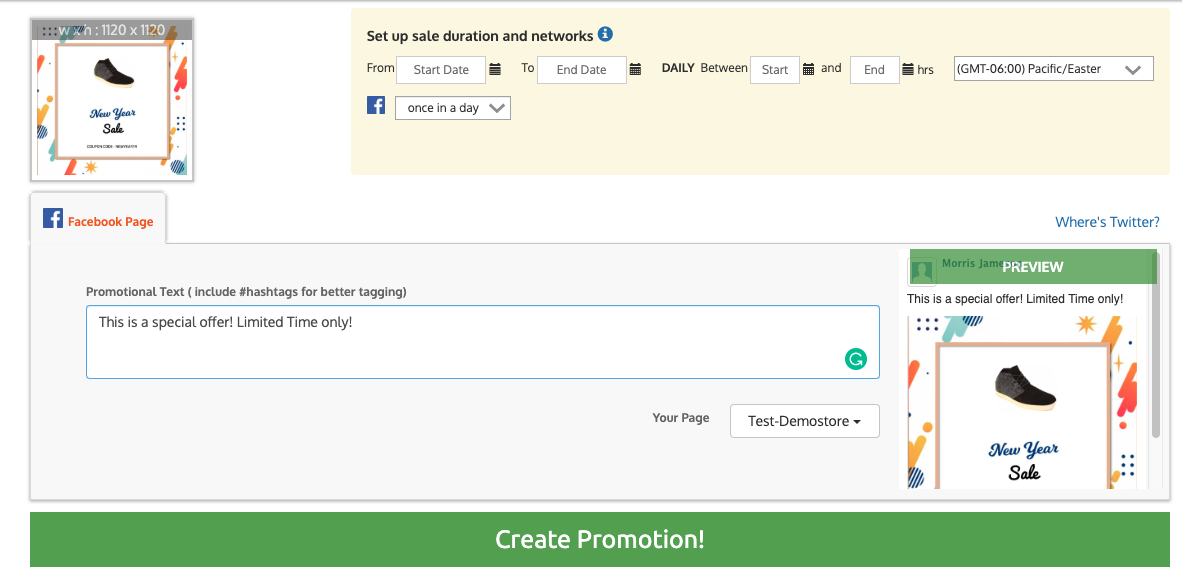Switch to the Facebook Page tab

point(98,220)
